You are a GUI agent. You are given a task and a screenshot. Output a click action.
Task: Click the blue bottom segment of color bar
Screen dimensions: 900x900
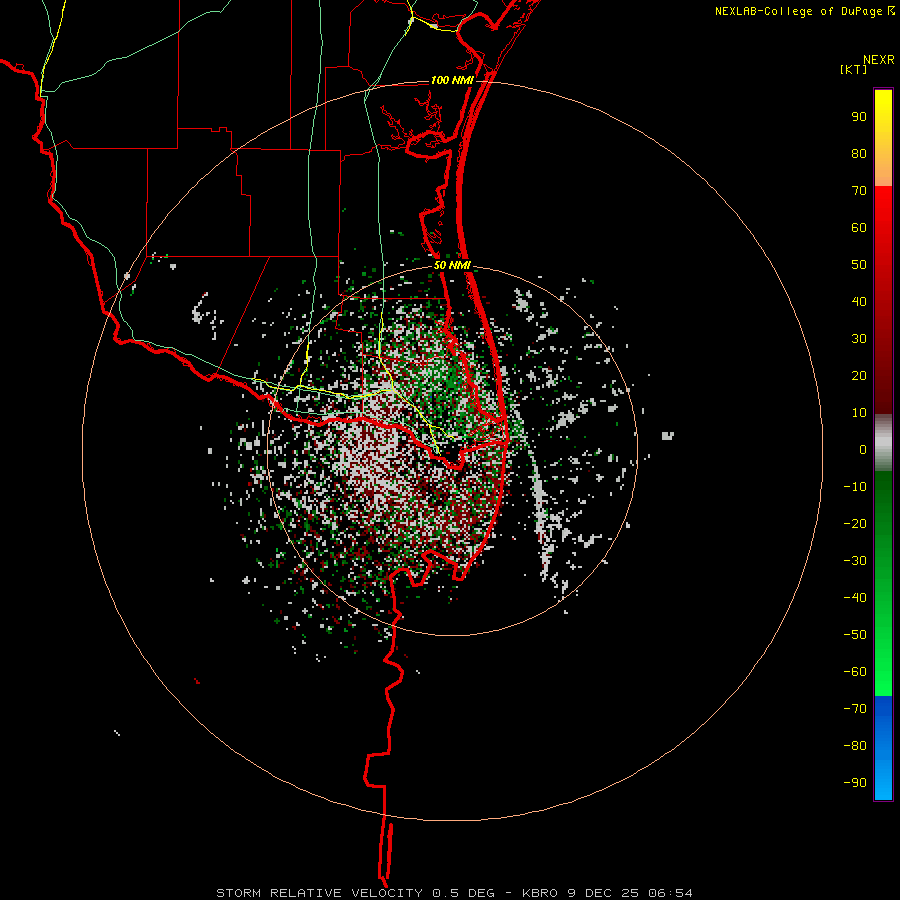(x=883, y=748)
